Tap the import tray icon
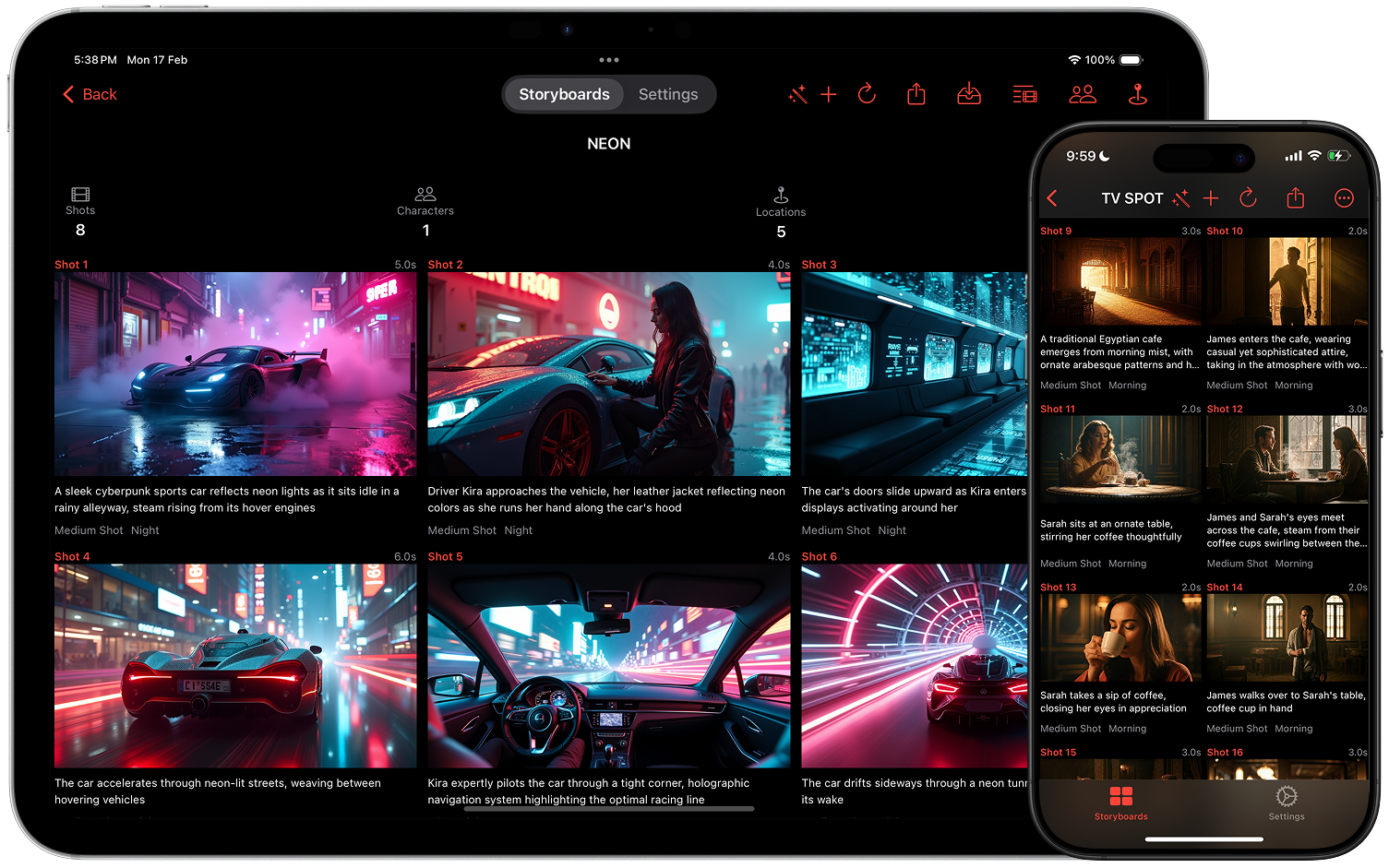Image resolution: width=1389 pixels, height=868 pixels. 968,94
